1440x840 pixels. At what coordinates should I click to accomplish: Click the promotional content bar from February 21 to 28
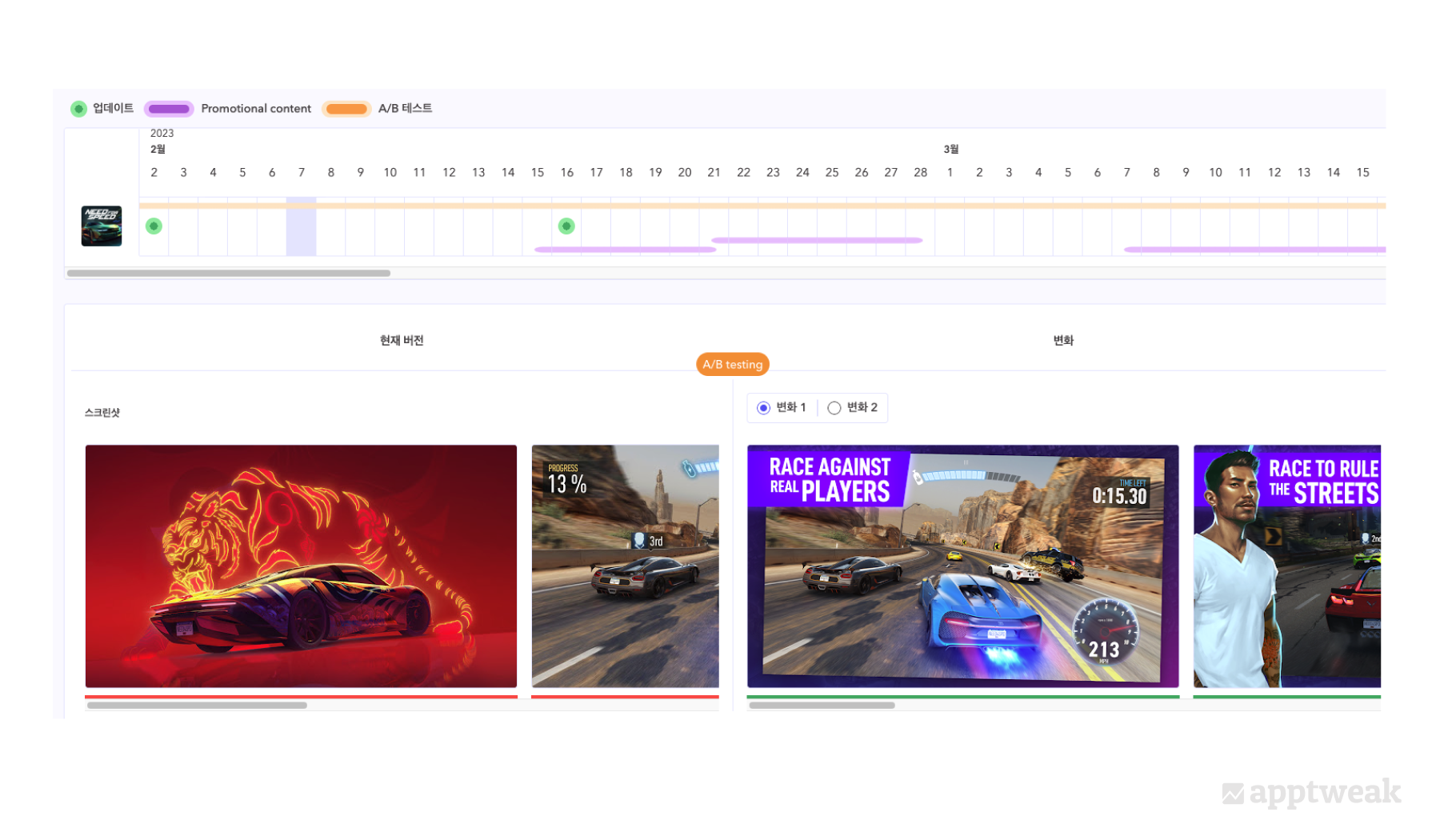click(817, 240)
